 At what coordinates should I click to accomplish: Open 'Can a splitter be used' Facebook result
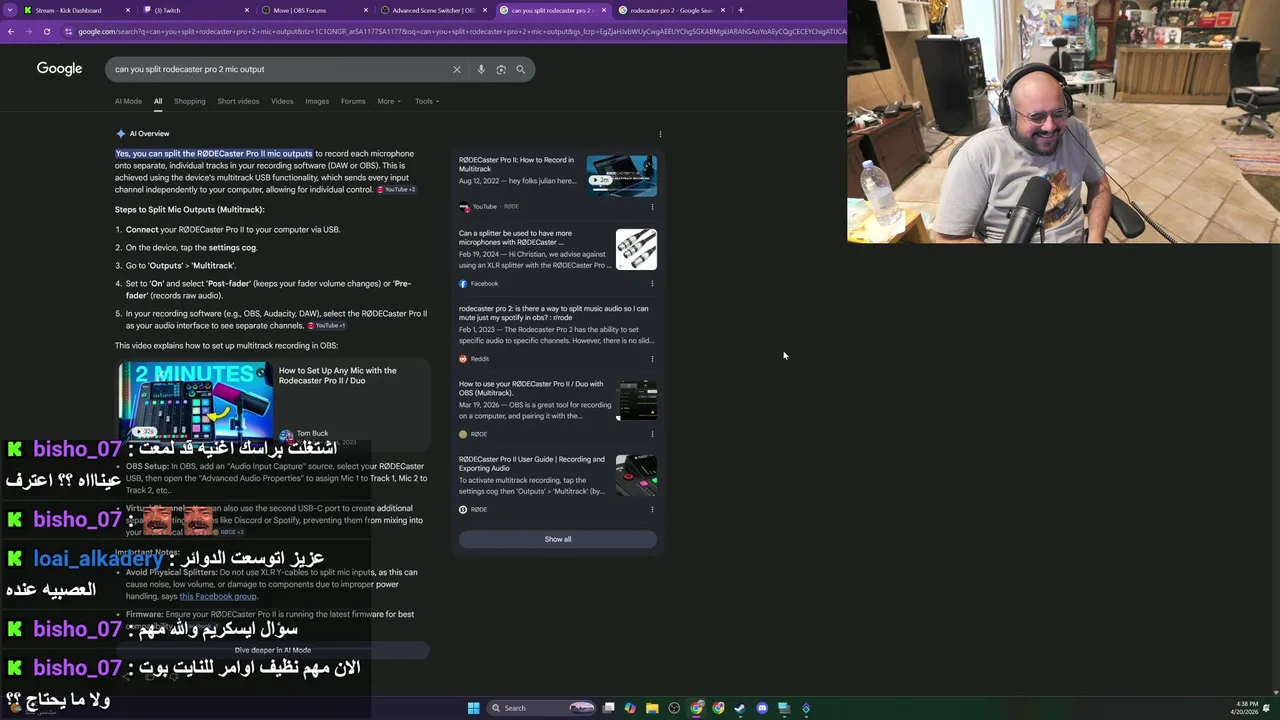515,237
